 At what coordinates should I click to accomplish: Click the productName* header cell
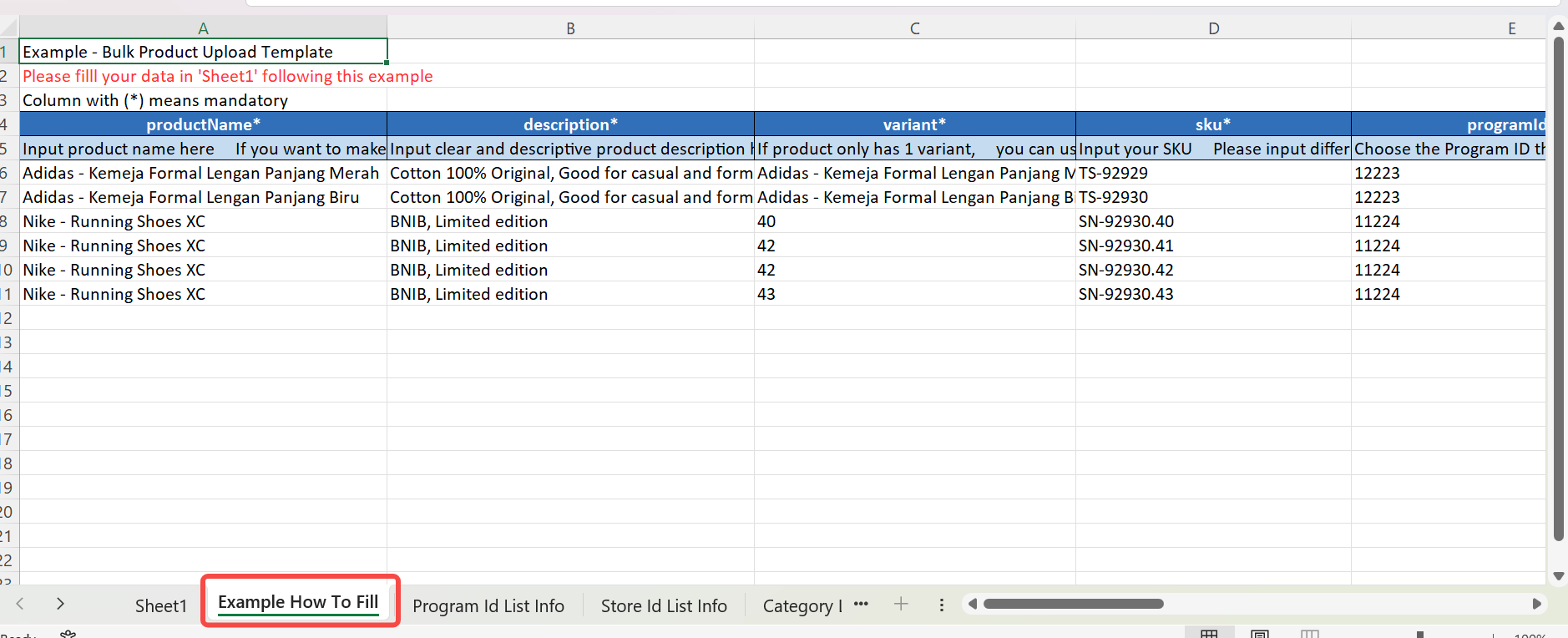[203, 124]
